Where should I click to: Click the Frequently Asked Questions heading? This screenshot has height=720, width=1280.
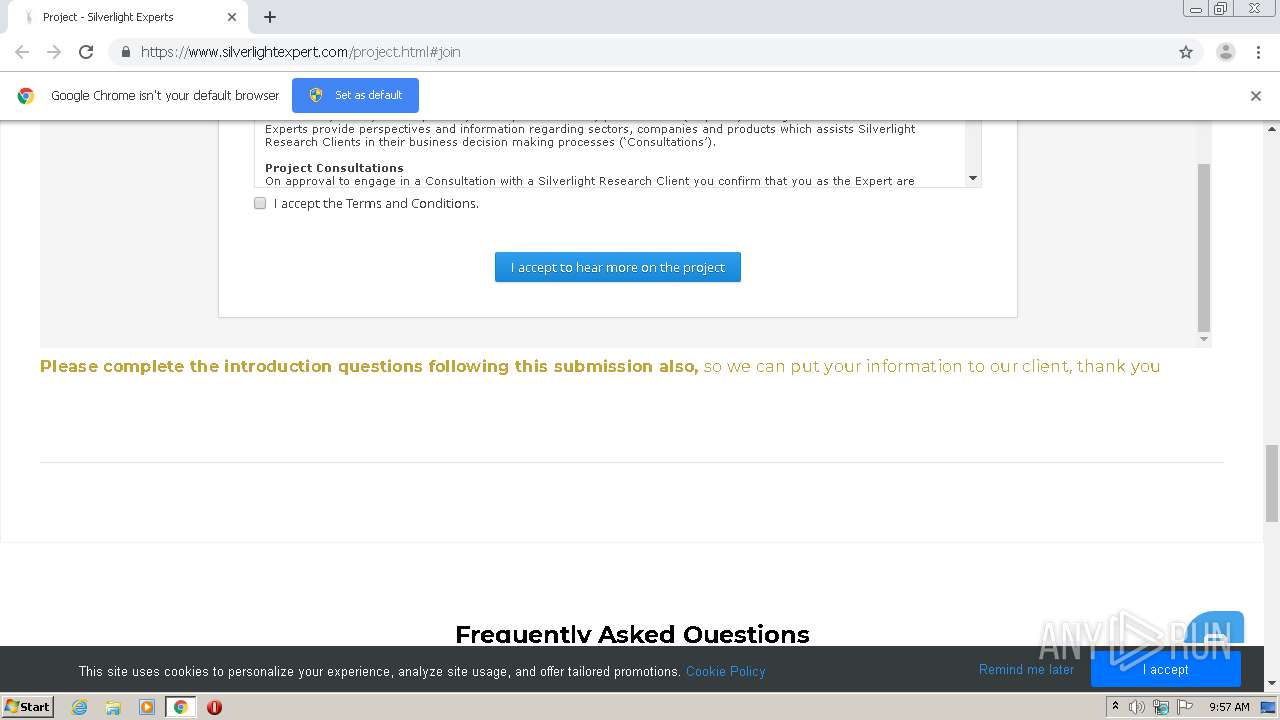632,634
